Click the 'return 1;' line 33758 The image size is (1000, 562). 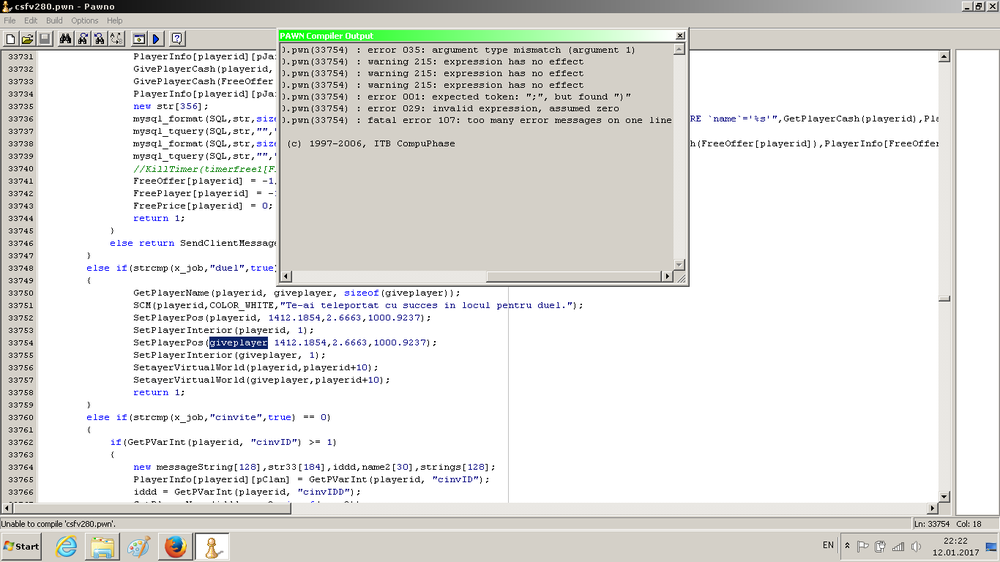tap(159, 392)
